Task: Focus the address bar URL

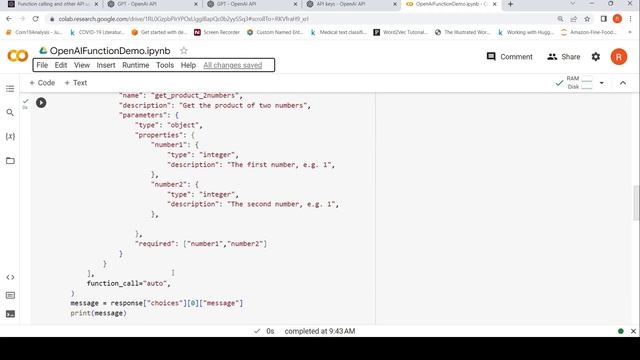Action: [x=183, y=19]
